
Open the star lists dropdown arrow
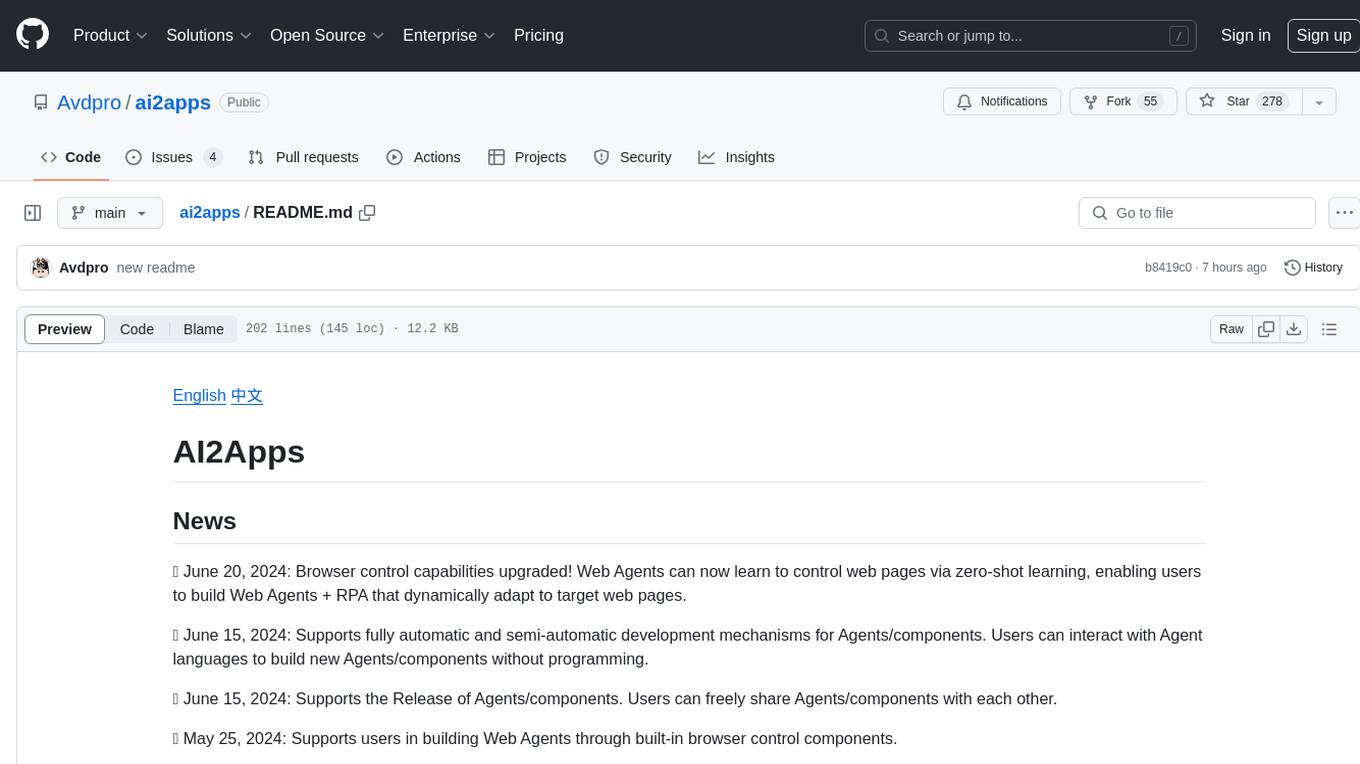point(1319,102)
